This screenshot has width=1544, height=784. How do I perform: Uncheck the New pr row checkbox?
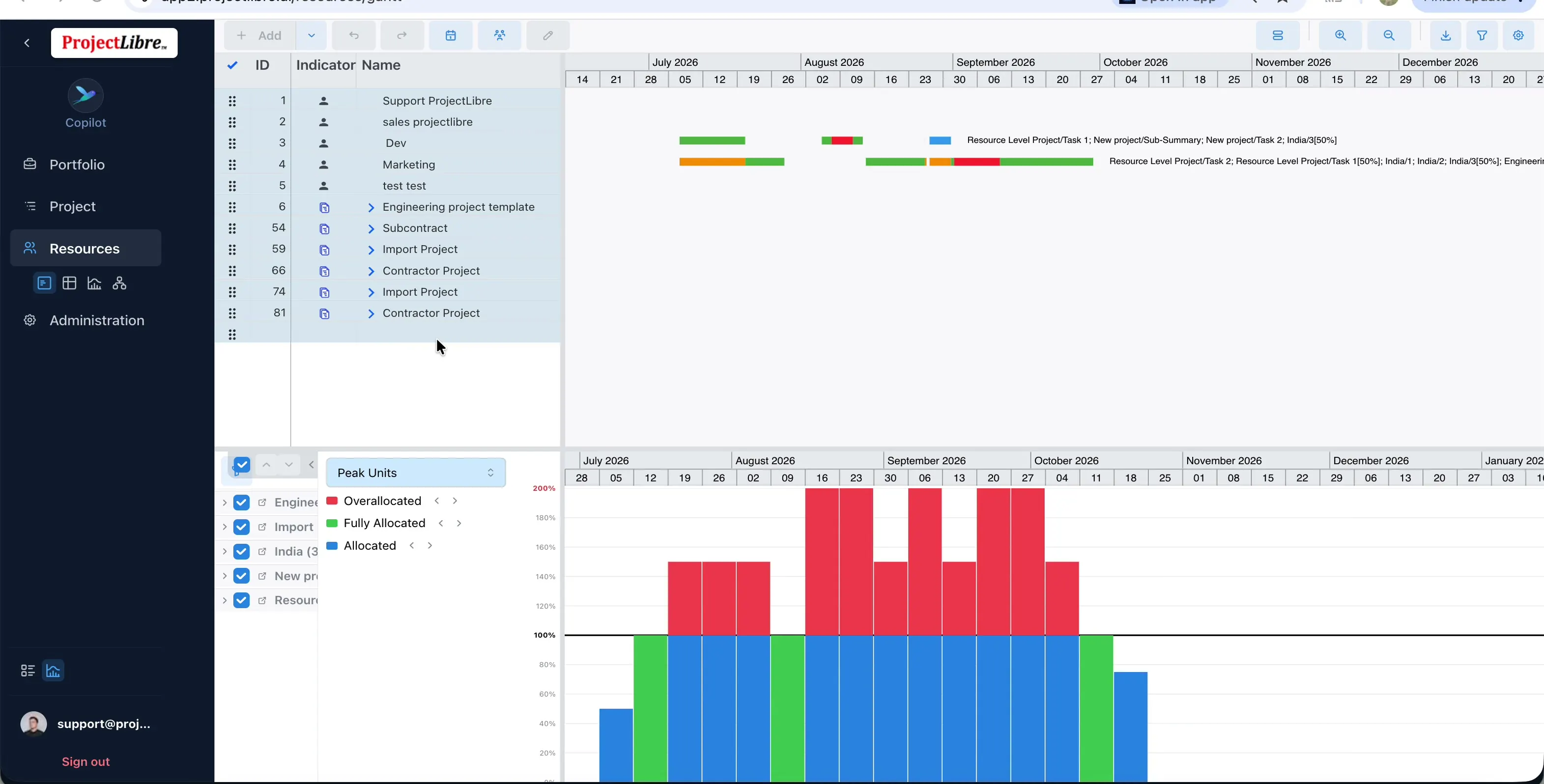(x=242, y=576)
